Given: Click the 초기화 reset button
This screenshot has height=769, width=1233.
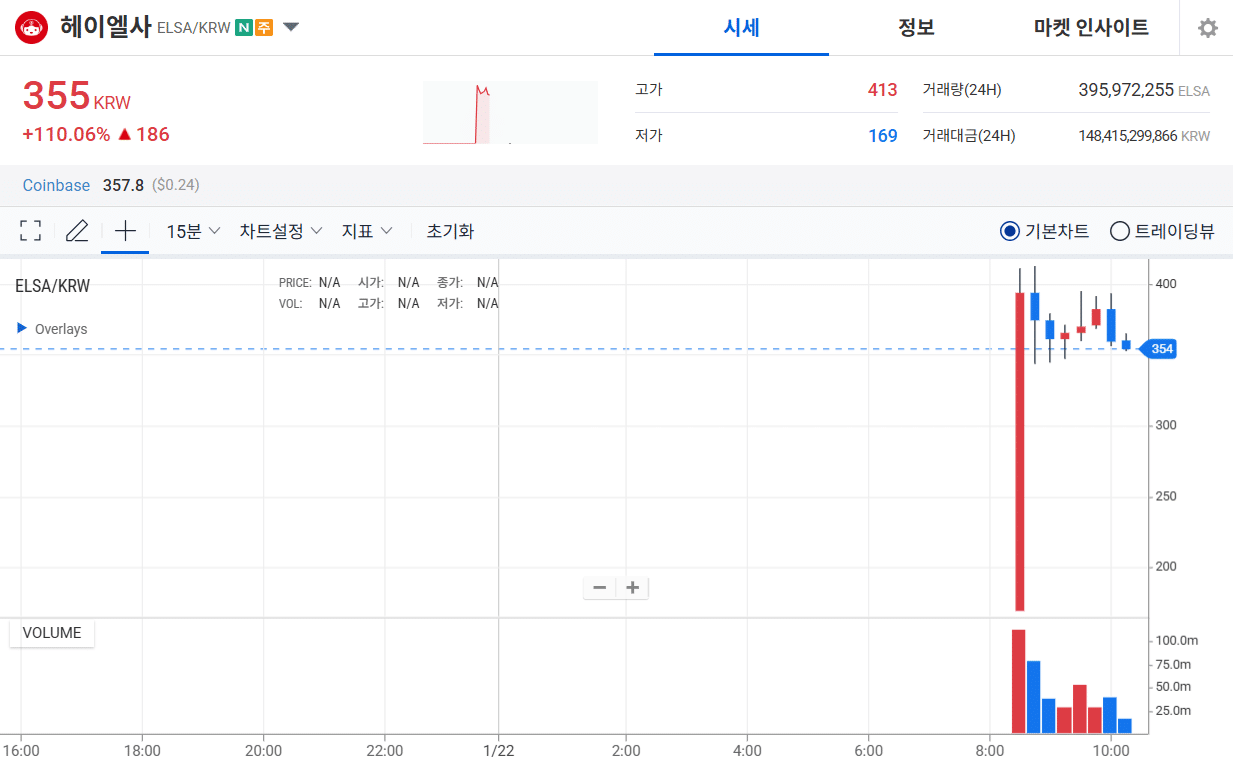Looking at the screenshot, I should tap(450, 231).
